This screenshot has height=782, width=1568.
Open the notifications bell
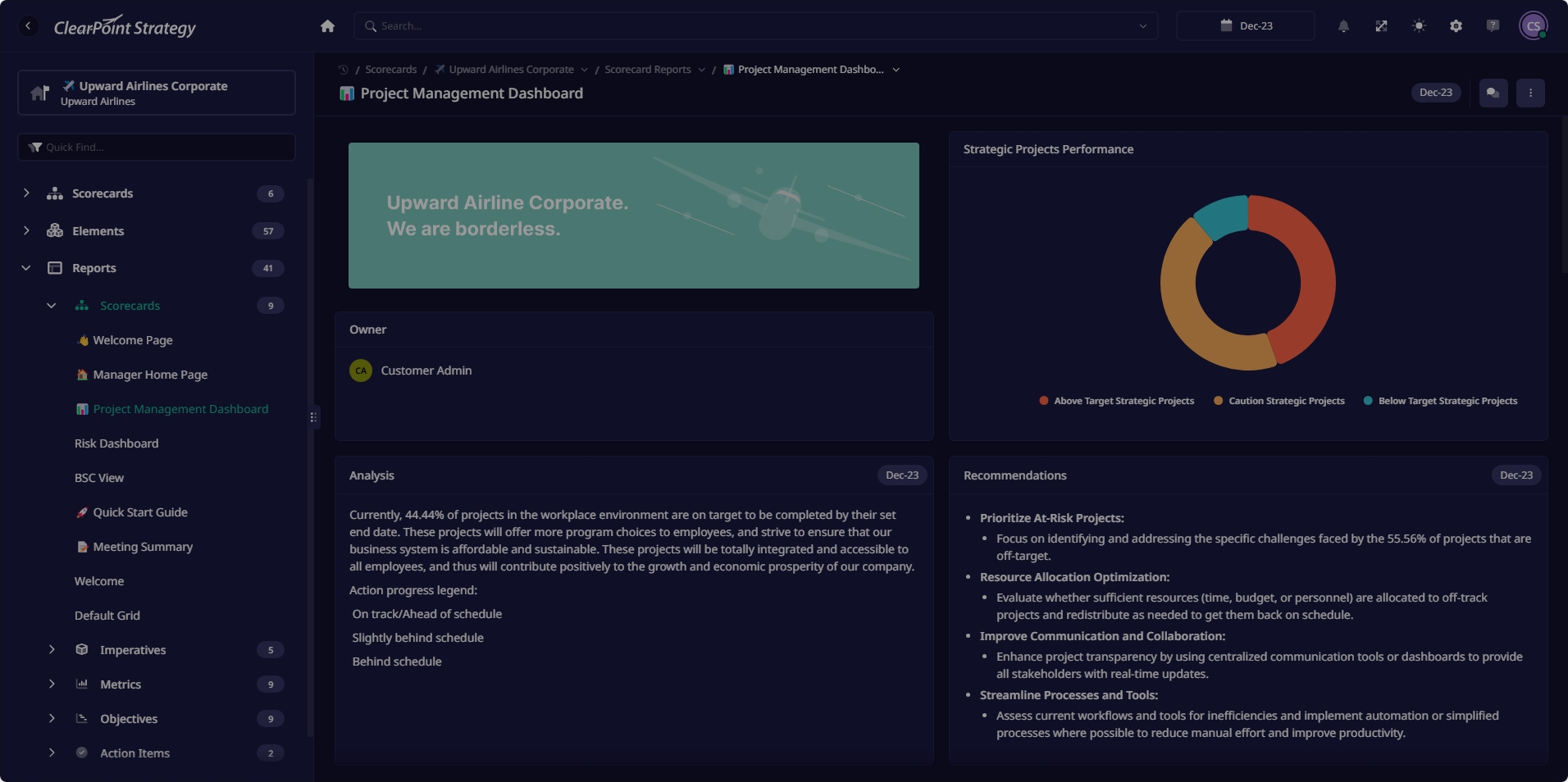pos(1343,26)
